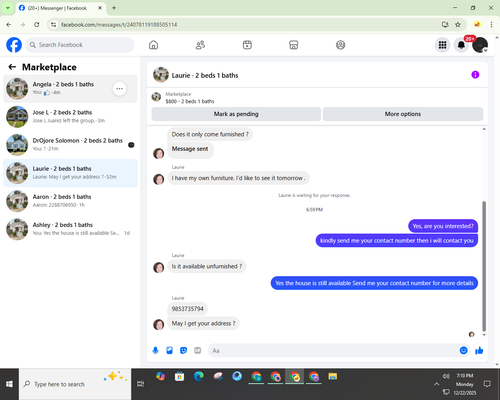This screenshot has width=500, height=400.
Task: Open Angela - 2 beds 1 baths chat
Action: 70,89
